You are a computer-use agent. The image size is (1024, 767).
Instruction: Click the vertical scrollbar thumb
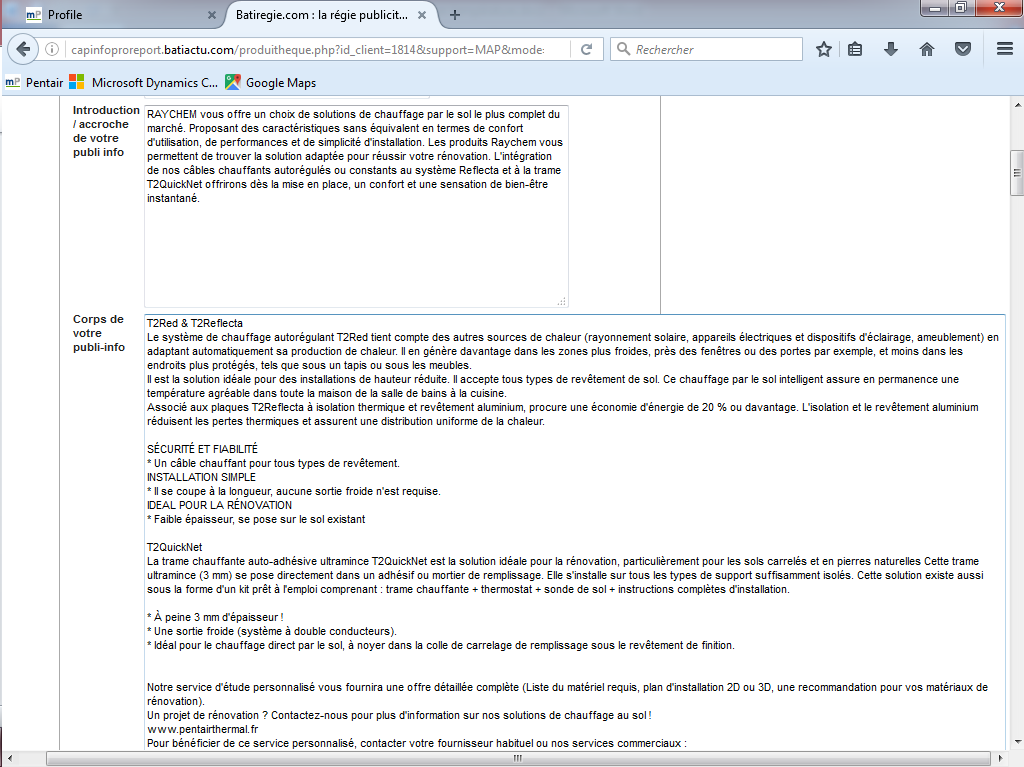[1017, 173]
